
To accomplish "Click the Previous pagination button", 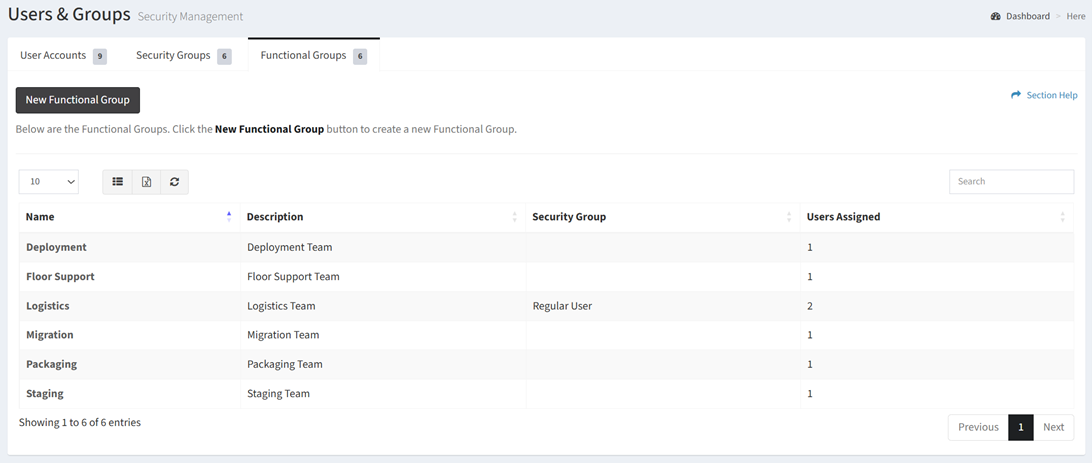I will (x=978, y=427).
